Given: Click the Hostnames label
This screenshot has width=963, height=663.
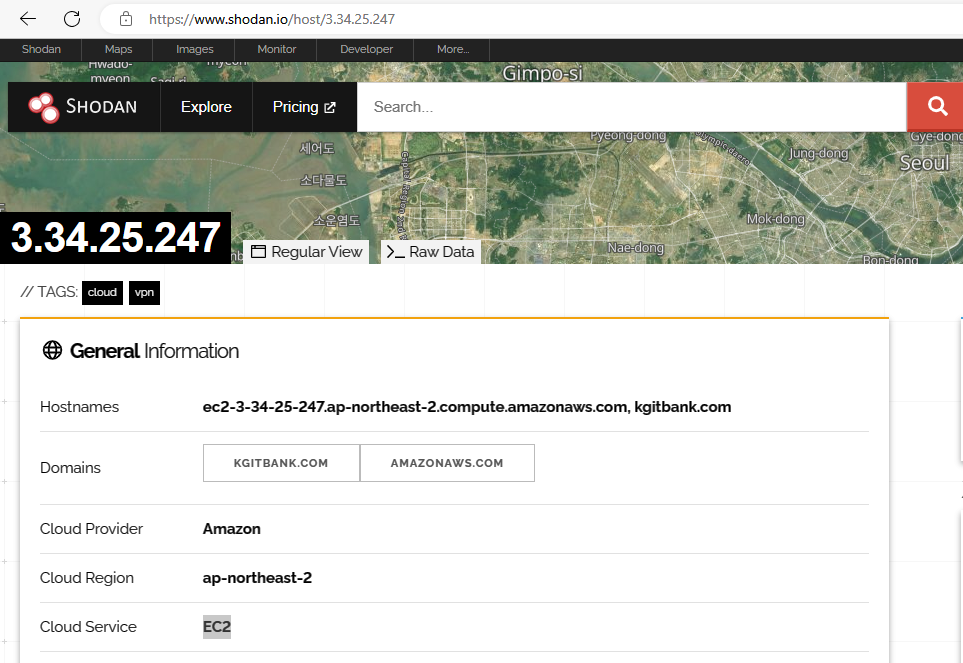Looking at the screenshot, I should 79,407.
